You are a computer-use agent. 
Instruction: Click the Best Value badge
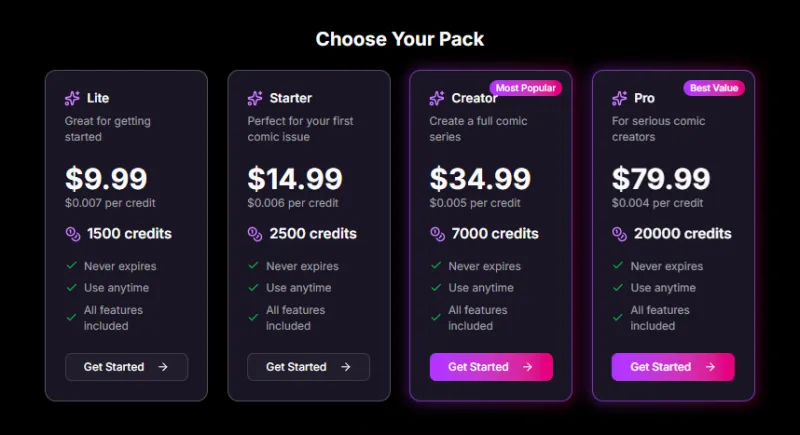click(714, 88)
